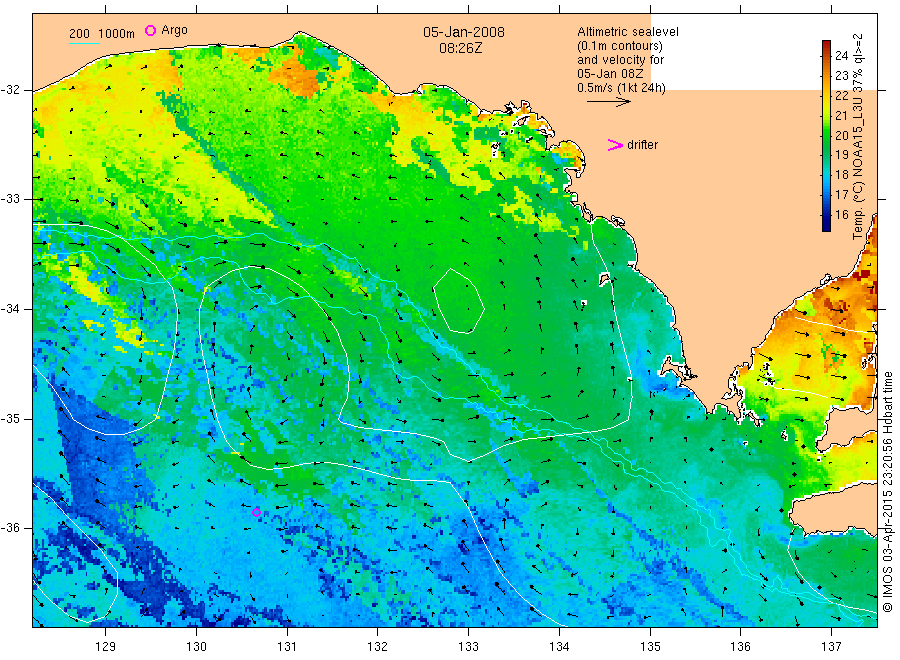Click the small closed sea-level contour near 133E
This screenshot has height=660, width=900.
coord(458,301)
